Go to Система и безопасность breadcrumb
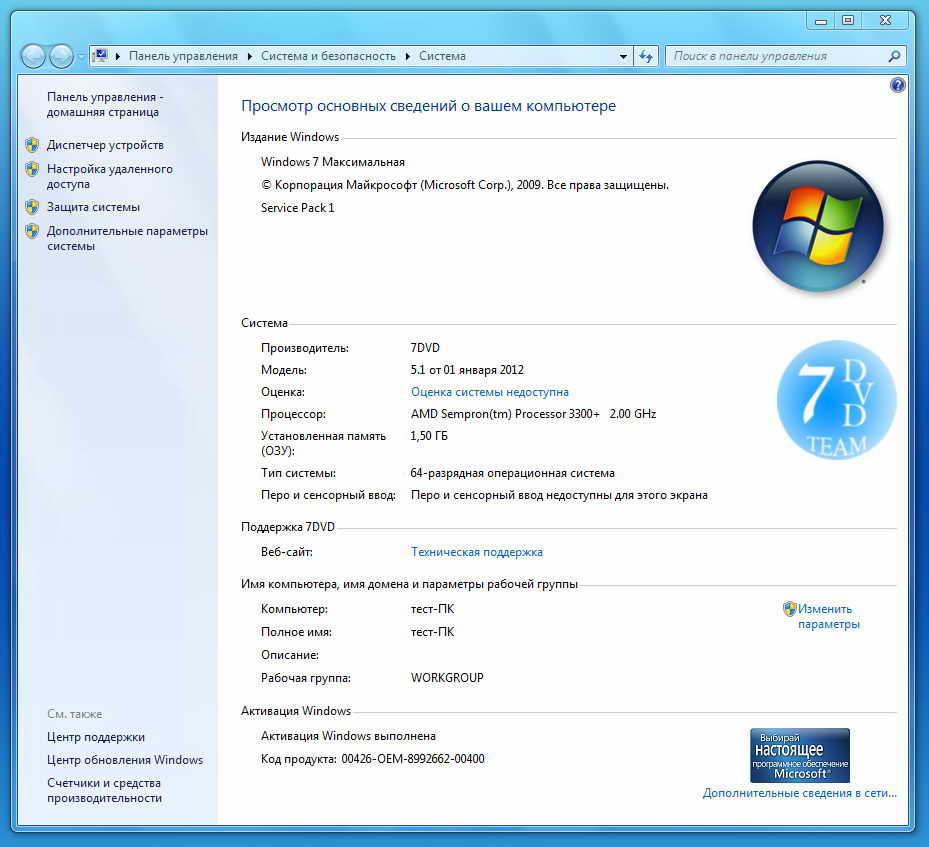Image resolution: width=929 pixels, height=847 pixels. [x=328, y=57]
